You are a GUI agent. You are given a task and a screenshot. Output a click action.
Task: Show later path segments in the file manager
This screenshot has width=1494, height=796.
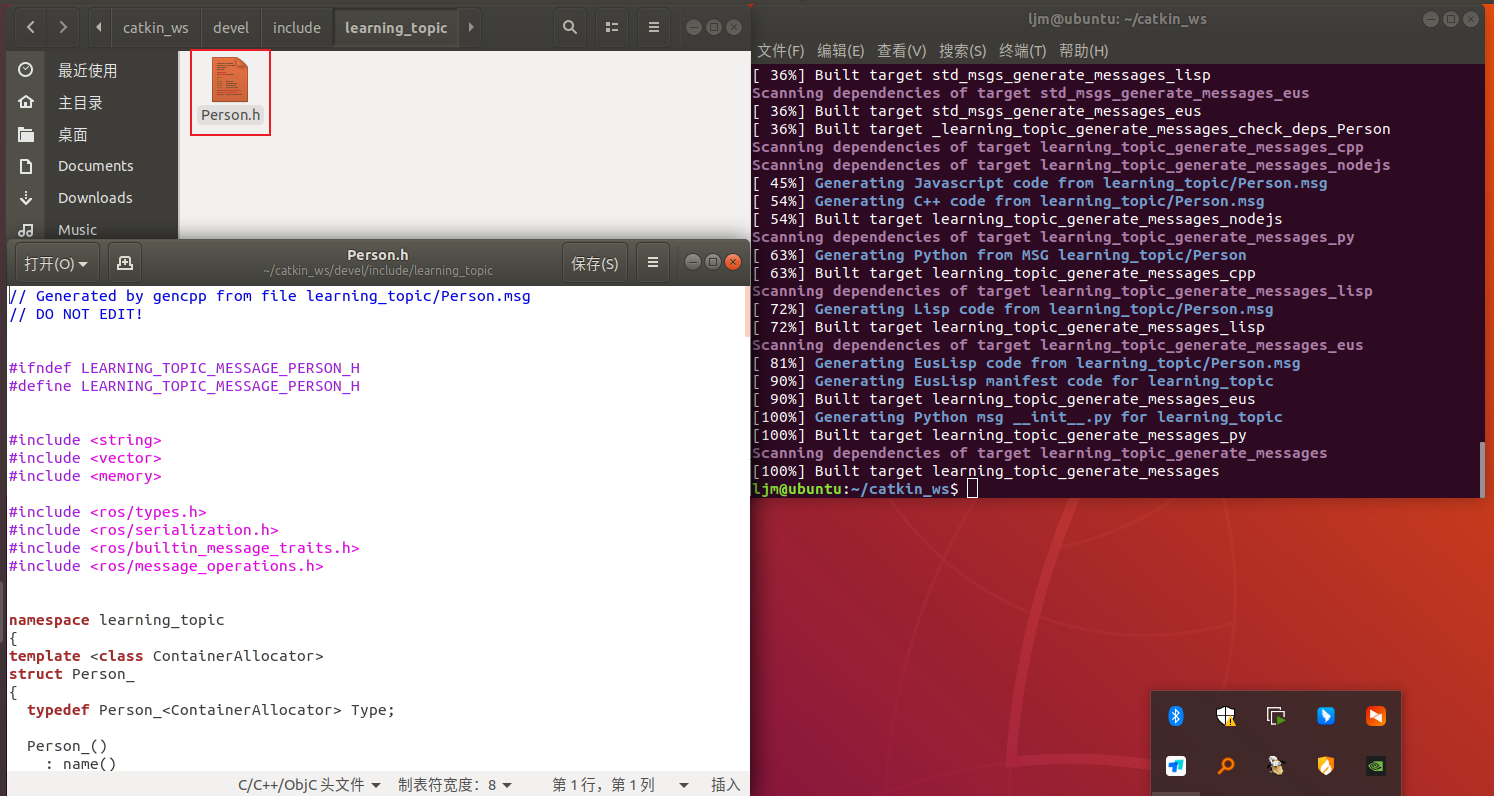[470, 27]
